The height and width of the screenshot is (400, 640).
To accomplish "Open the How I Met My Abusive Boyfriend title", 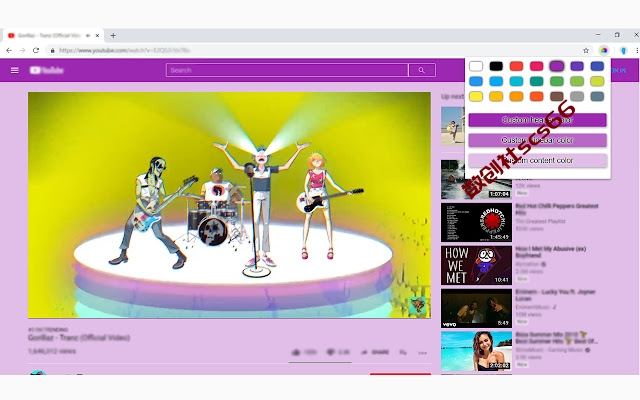I will point(551,252).
